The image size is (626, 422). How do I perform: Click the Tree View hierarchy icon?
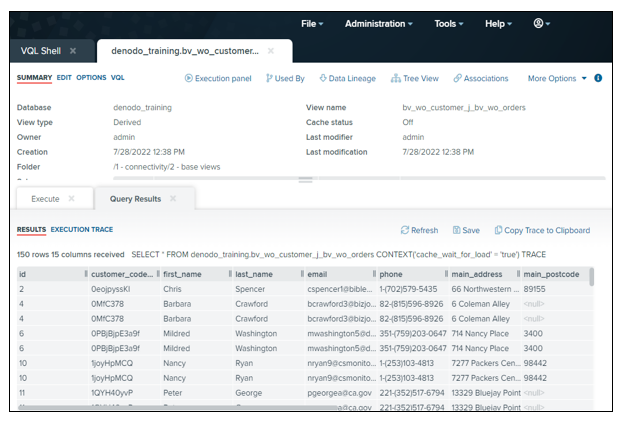pos(396,78)
